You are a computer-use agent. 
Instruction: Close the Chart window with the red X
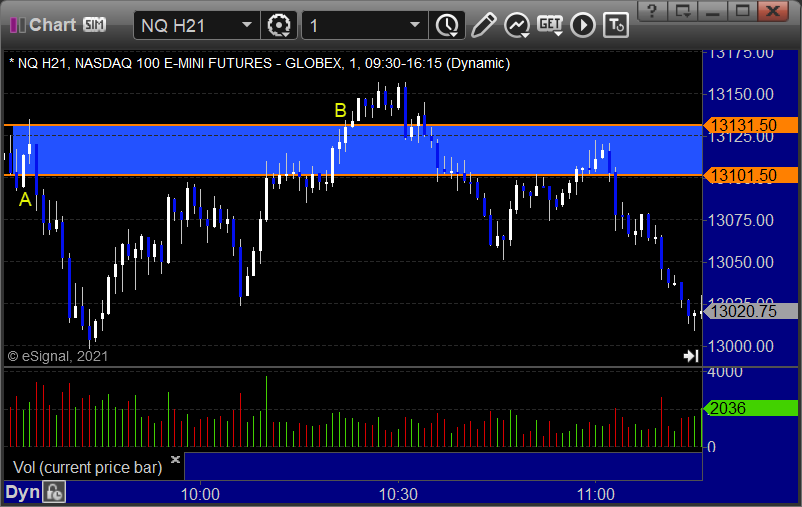pos(773,10)
